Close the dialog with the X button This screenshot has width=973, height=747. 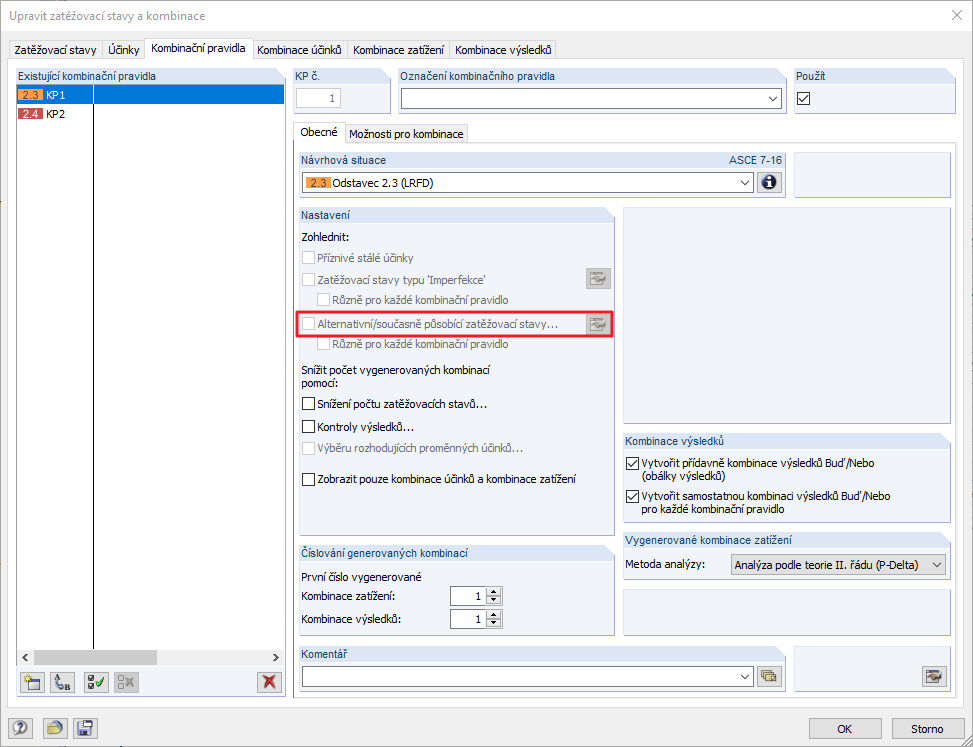[x=957, y=16]
